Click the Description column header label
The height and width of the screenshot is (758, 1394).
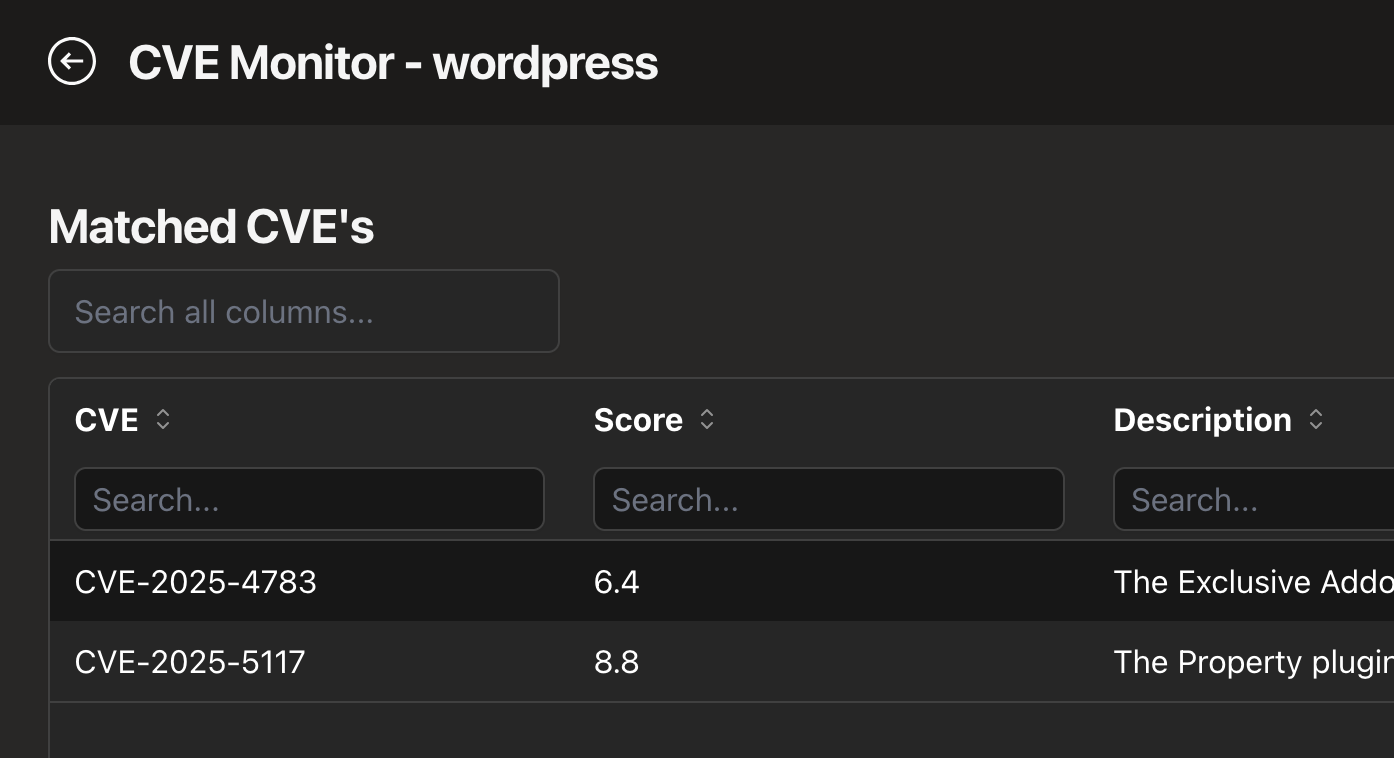click(x=1202, y=420)
